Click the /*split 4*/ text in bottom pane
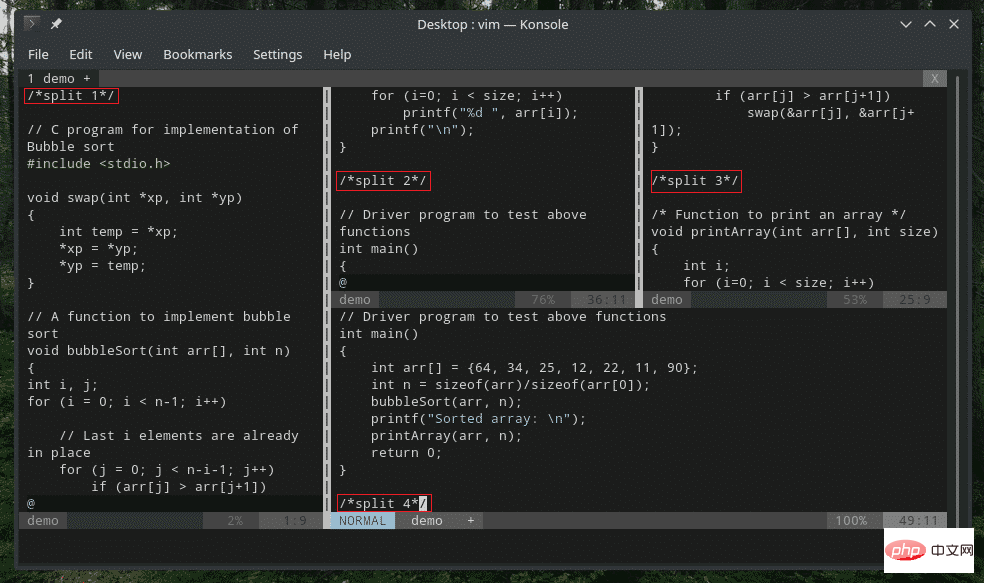This screenshot has height=583, width=984. 383,504
